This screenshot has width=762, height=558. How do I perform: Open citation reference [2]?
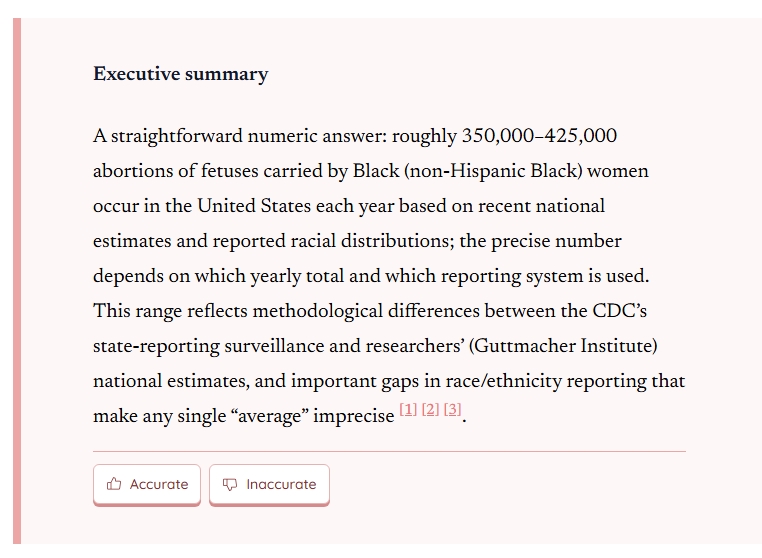tap(431, 410)
